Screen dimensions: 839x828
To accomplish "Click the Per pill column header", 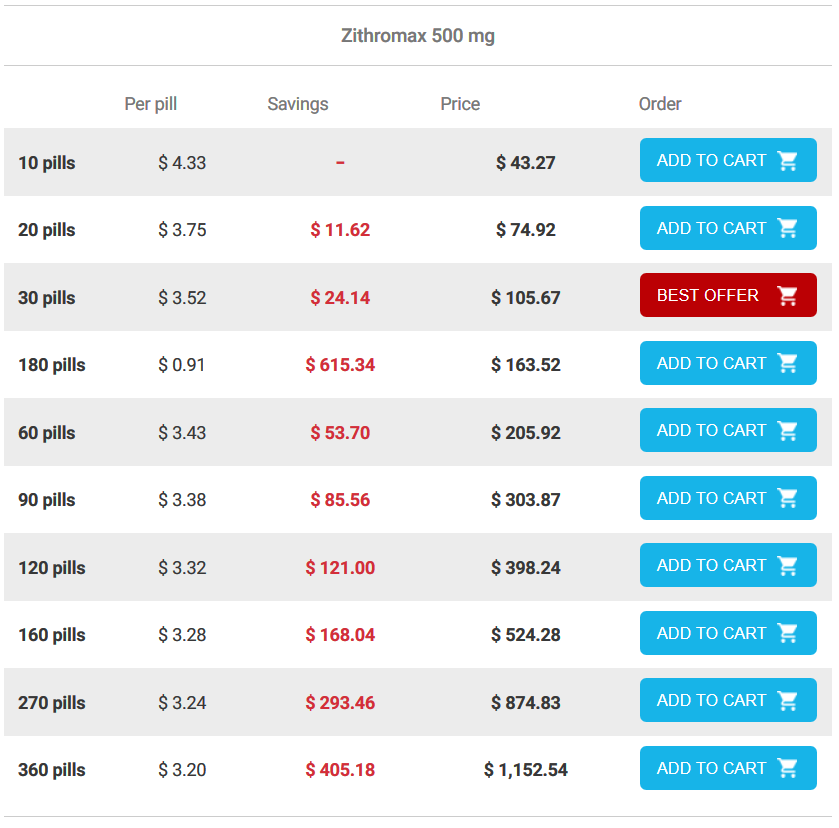I will [151, 104].
